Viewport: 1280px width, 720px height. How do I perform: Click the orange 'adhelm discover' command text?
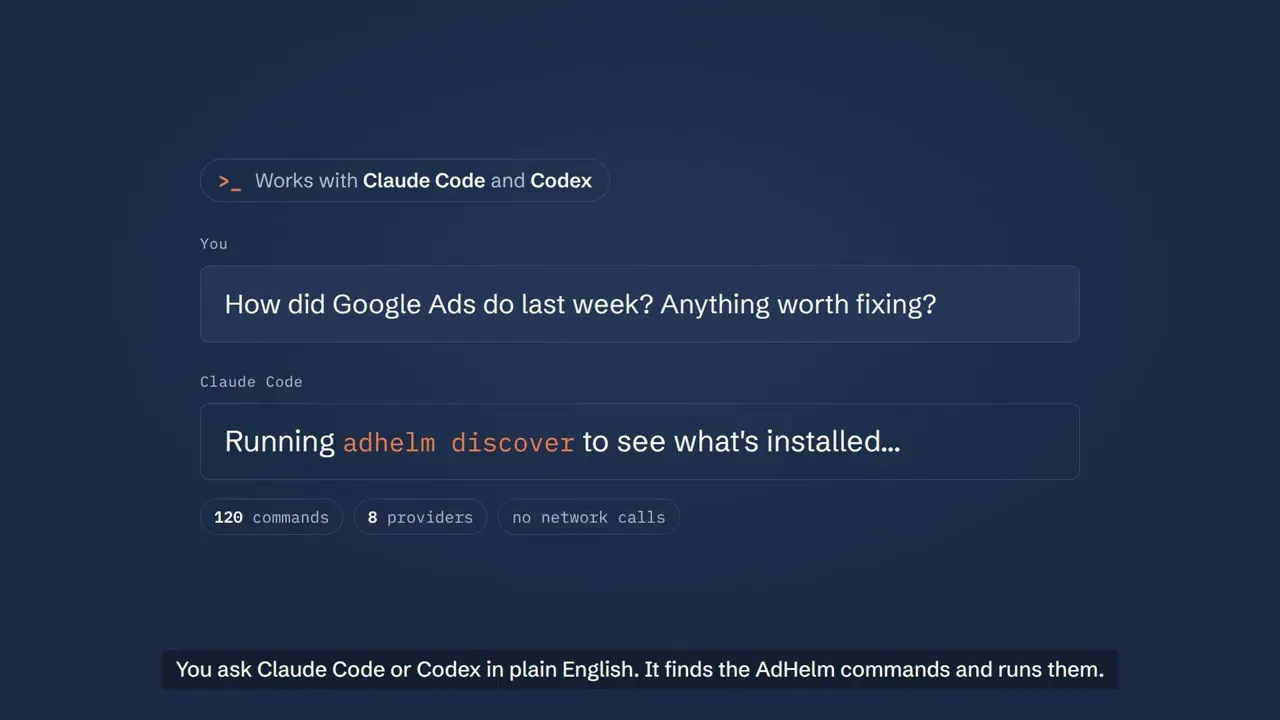tap(459, 442)
